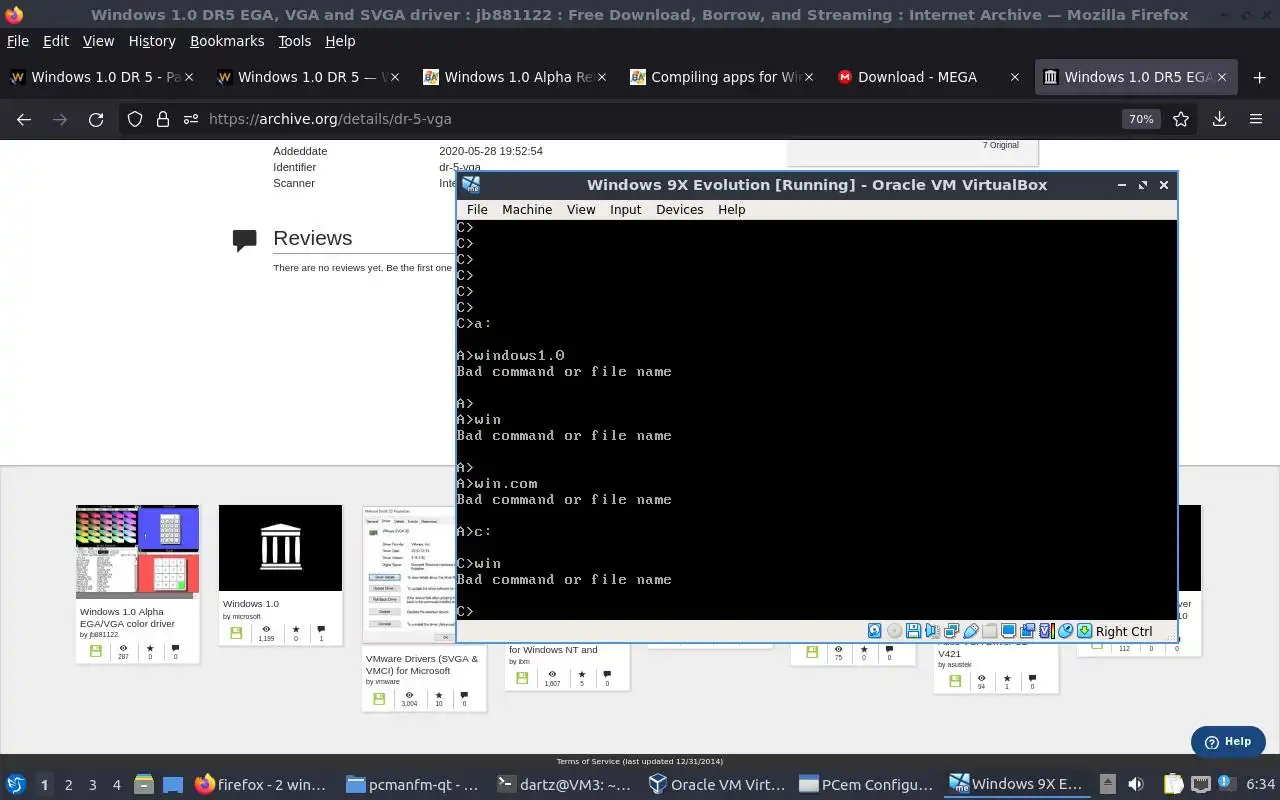Reload the archive.org page
The height and width of the screenshot is (800, 1280).
click(x=96, y=119)
